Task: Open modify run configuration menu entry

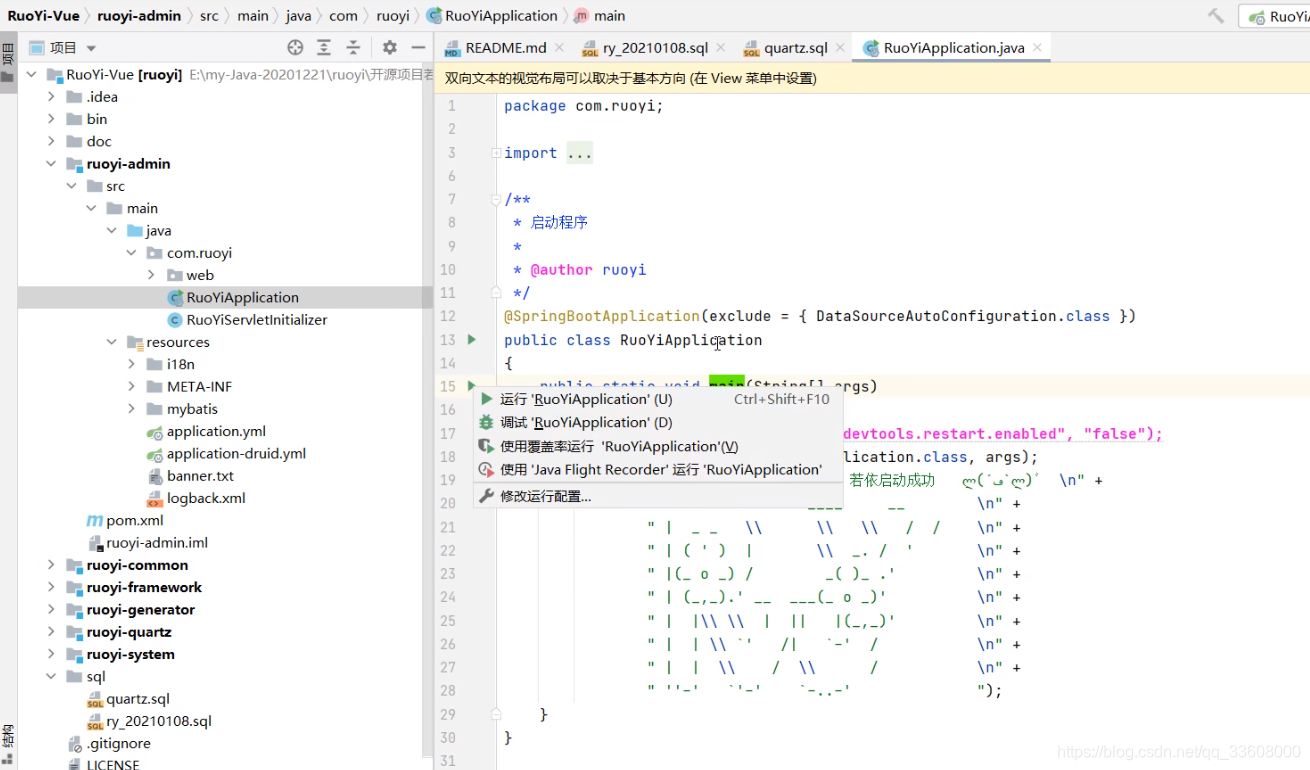Action: 658,496
